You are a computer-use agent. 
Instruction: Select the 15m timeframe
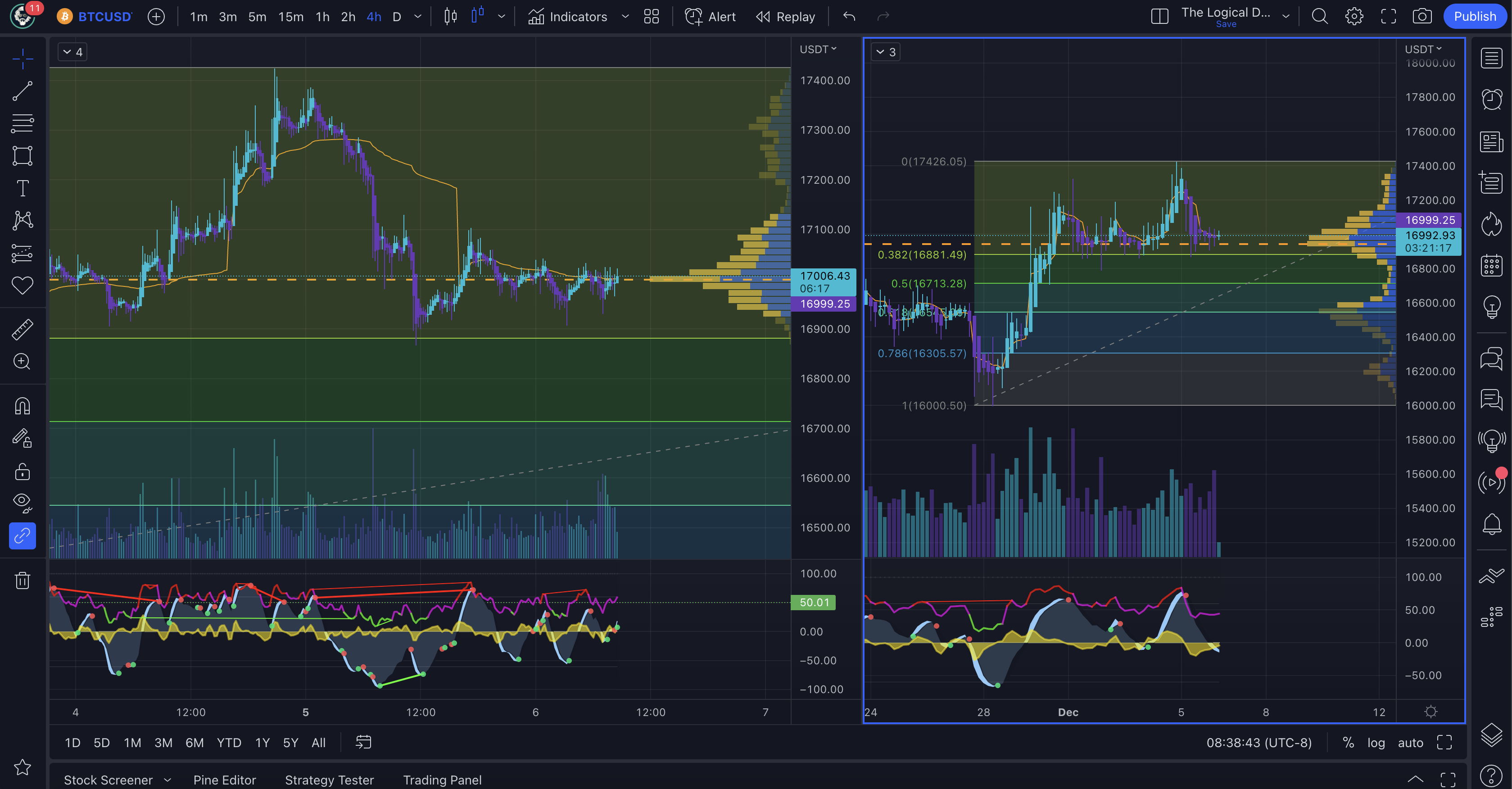coord(290,16)
